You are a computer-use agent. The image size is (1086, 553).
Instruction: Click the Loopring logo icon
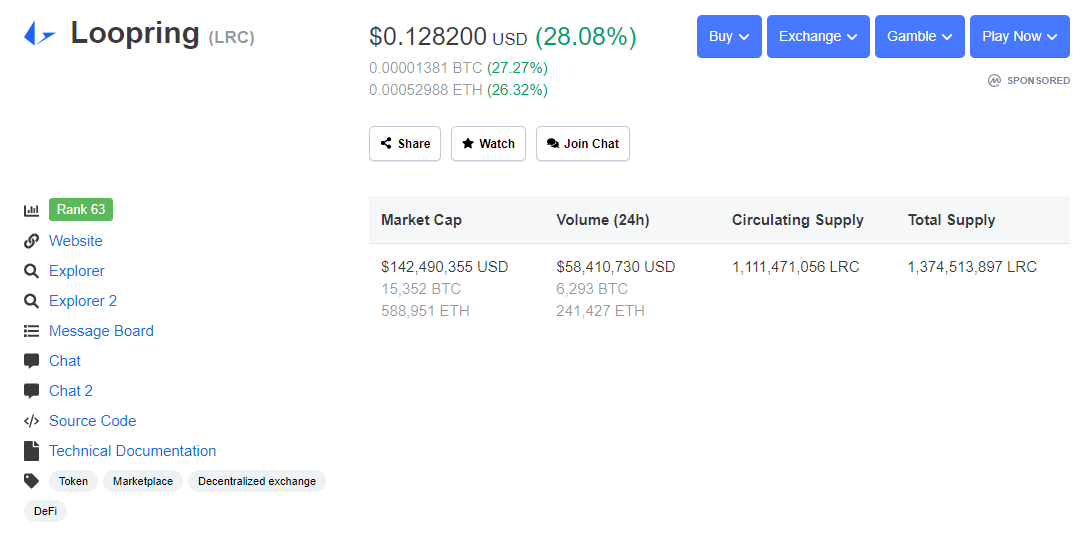pos(39,33)
